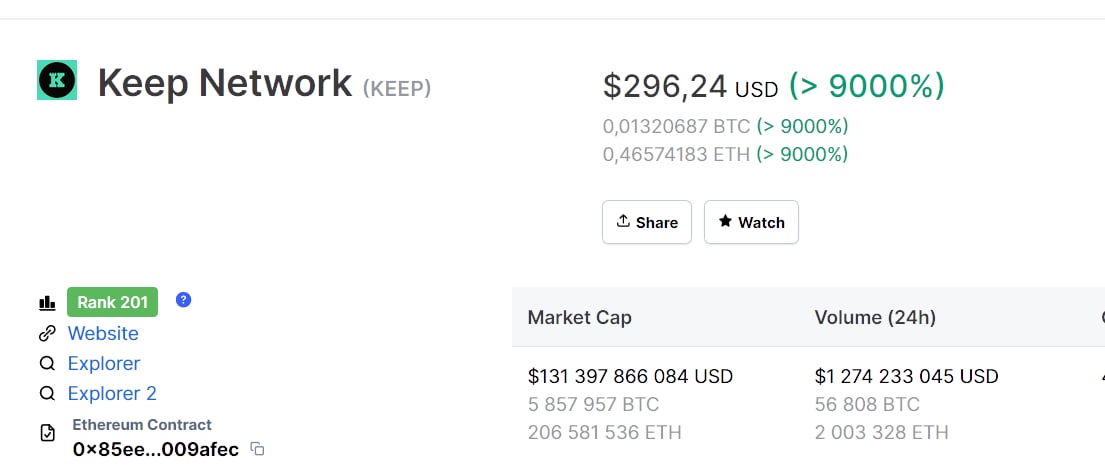This screenshot has width=1105, height=468.
Task: Click the green Rank 201 badge
Action: pyautogui.click(x=113, y=302)
